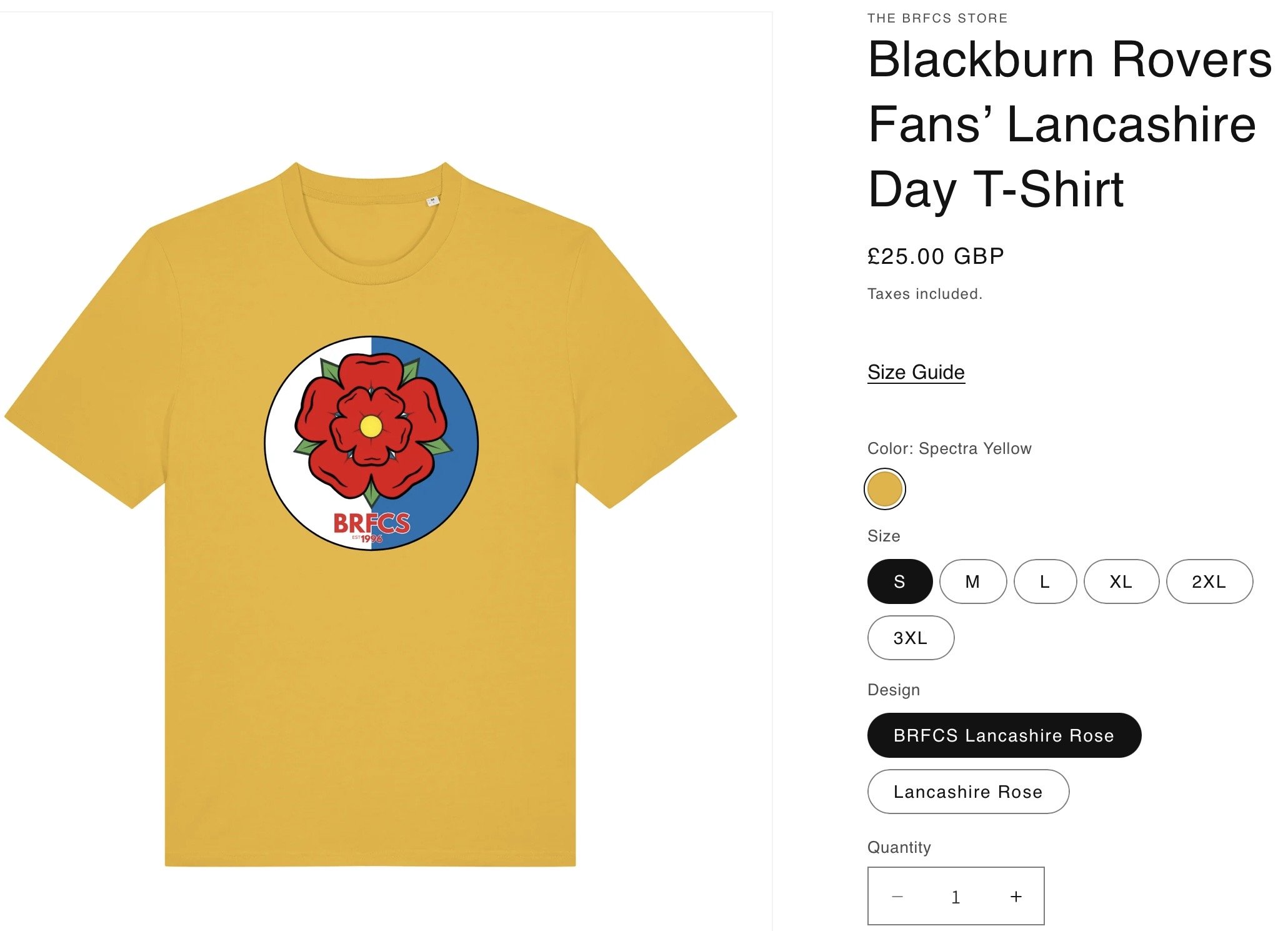Click the Taxes included text
The height and width of the screenshot is (931, 1288).
point(924,294)
